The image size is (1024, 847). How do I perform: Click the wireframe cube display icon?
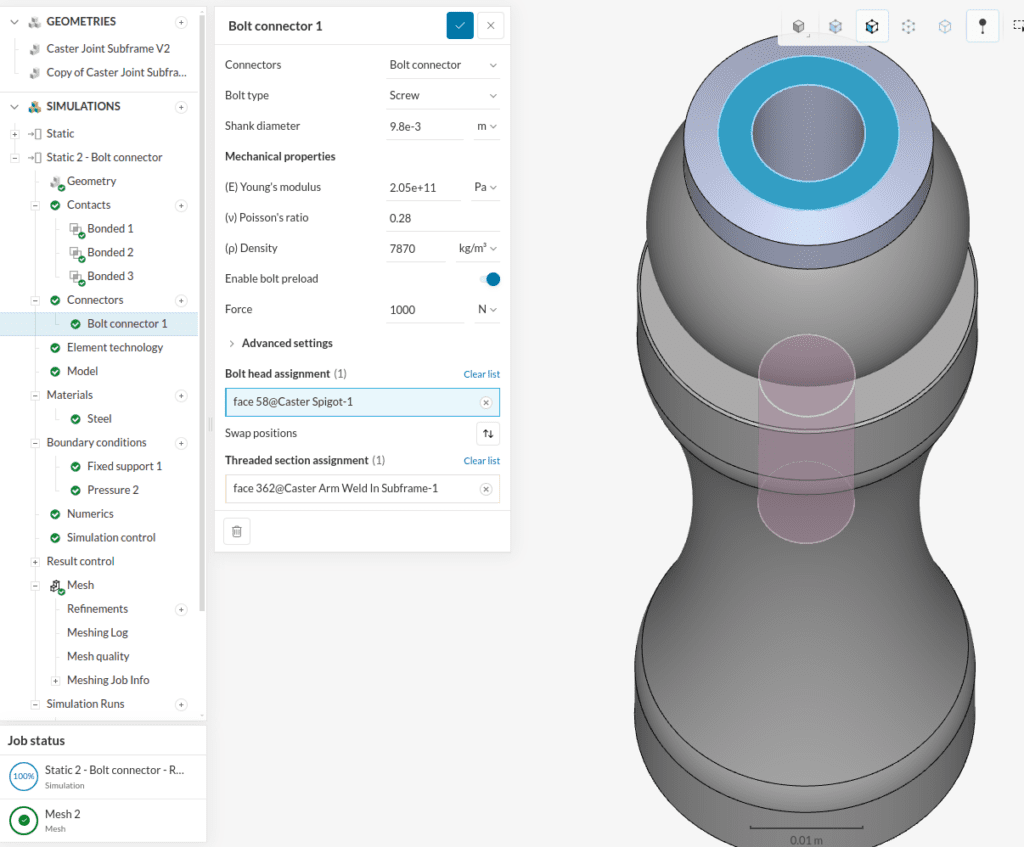click(944, 26)
